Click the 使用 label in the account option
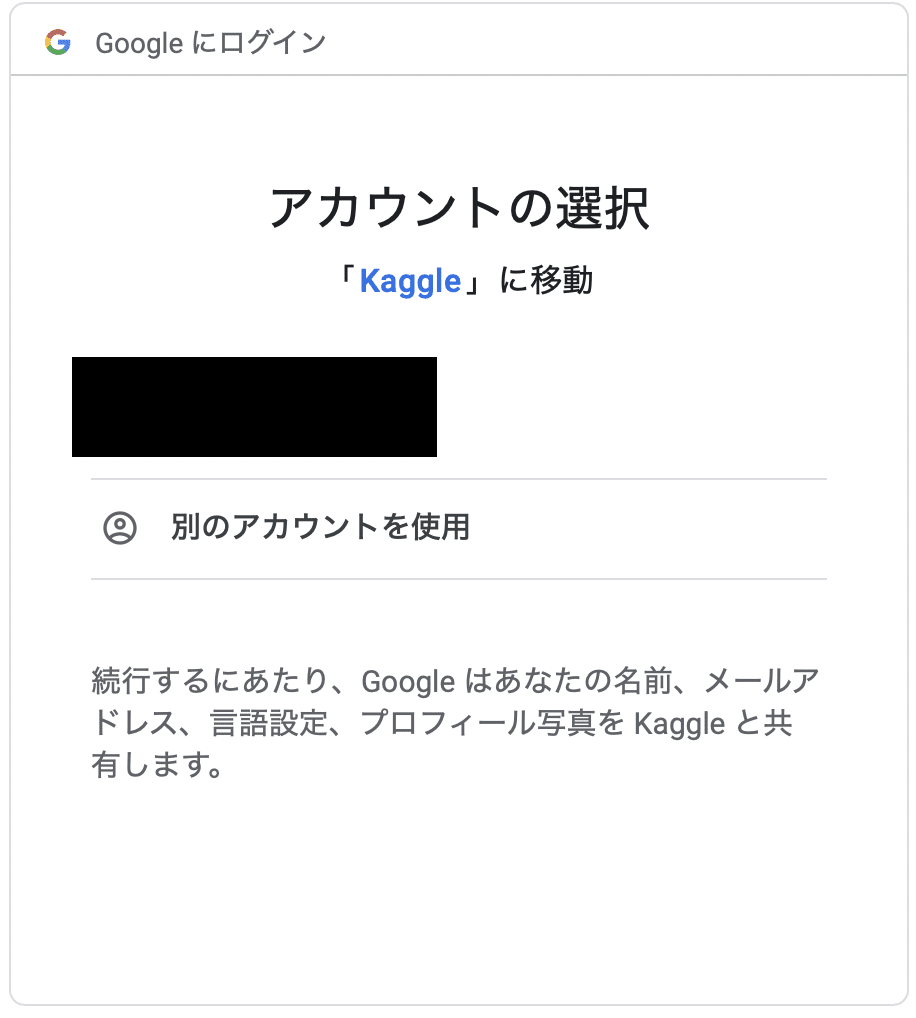Screen dimensions: 916x1018 [440, 528]
